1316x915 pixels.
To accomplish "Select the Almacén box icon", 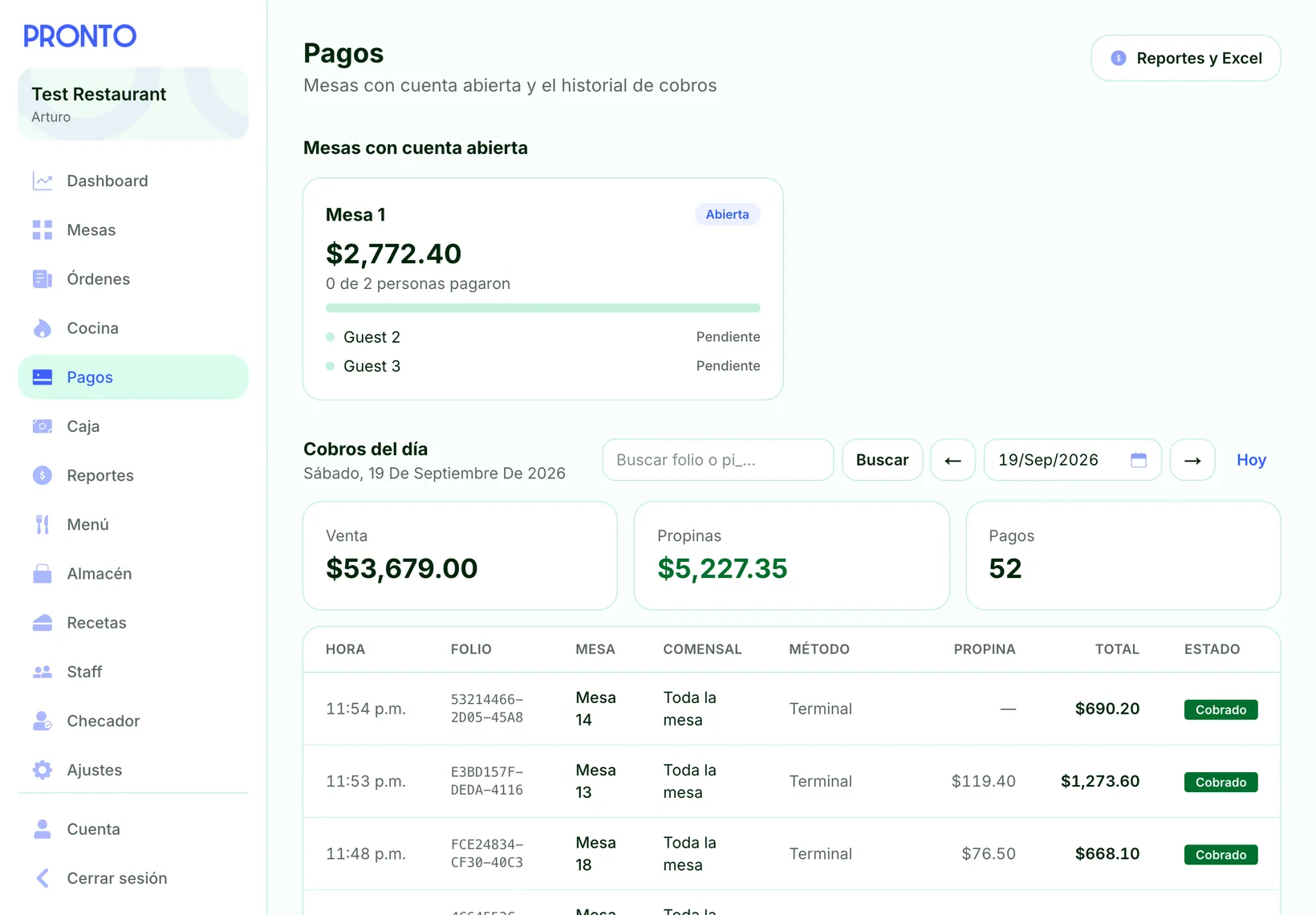I will pyautogui.click(x=43, y=574).
